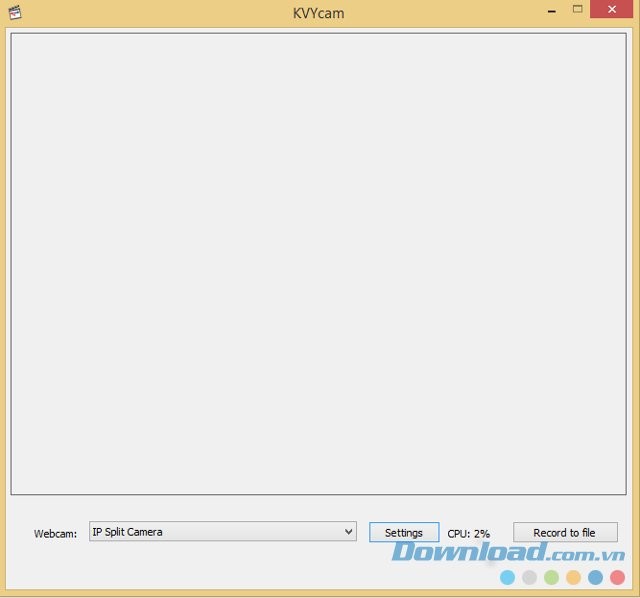Minimize the KVYcam window
The height and width of the screenshot is (598, 640).
pos(551,9)
